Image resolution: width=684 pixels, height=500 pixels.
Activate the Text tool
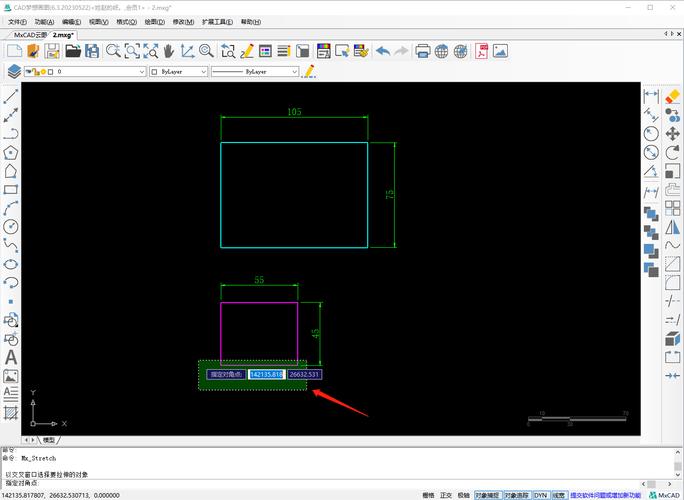(11, 357)
